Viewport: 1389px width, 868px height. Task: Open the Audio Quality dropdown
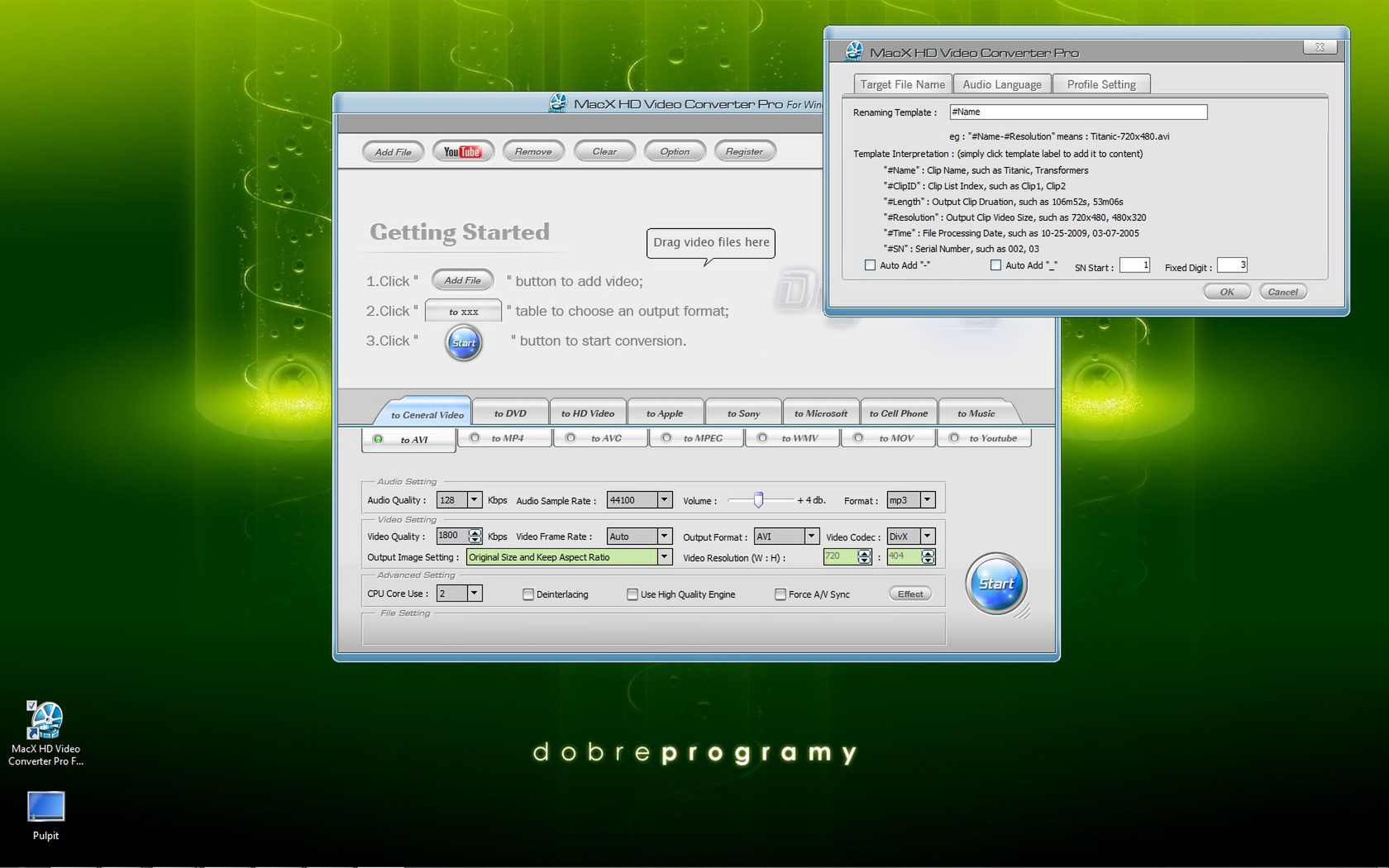tap(475, 500)
